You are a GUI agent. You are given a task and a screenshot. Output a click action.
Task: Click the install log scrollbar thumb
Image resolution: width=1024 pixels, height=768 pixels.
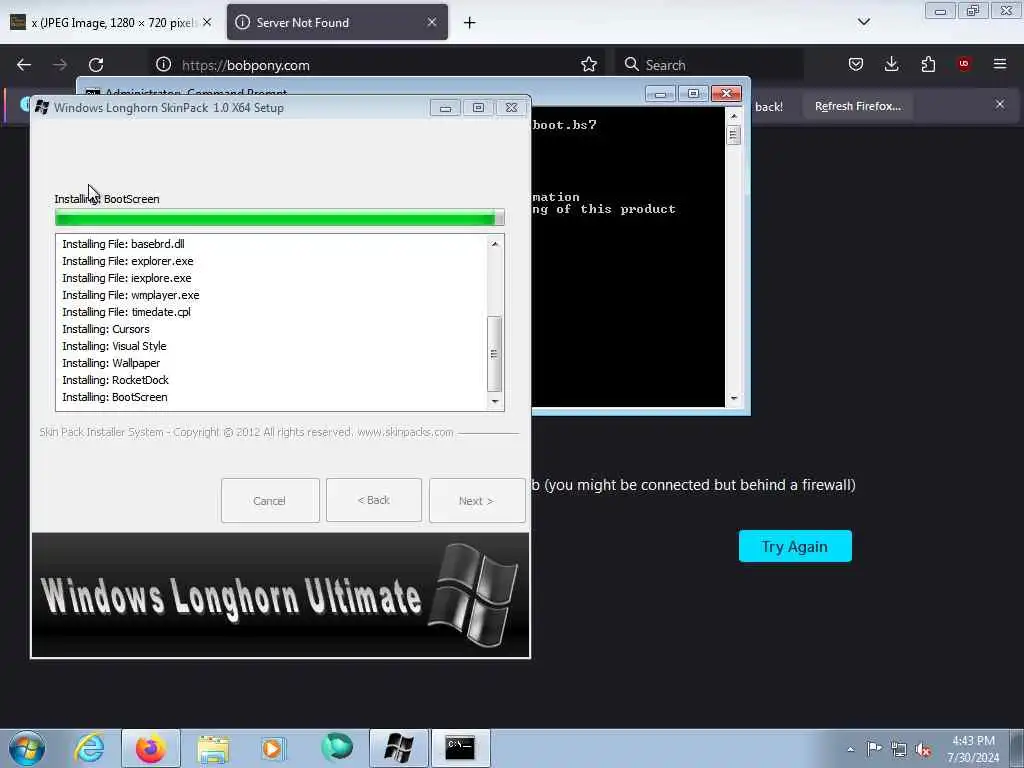(x=494, y=353)
